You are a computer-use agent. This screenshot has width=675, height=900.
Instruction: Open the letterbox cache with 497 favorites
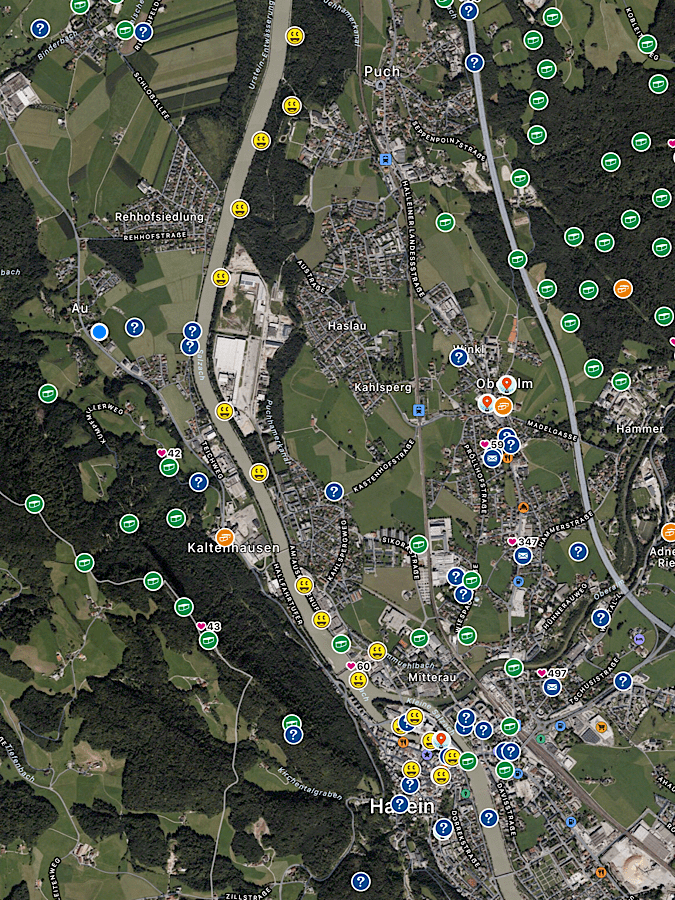pos(551,687)
